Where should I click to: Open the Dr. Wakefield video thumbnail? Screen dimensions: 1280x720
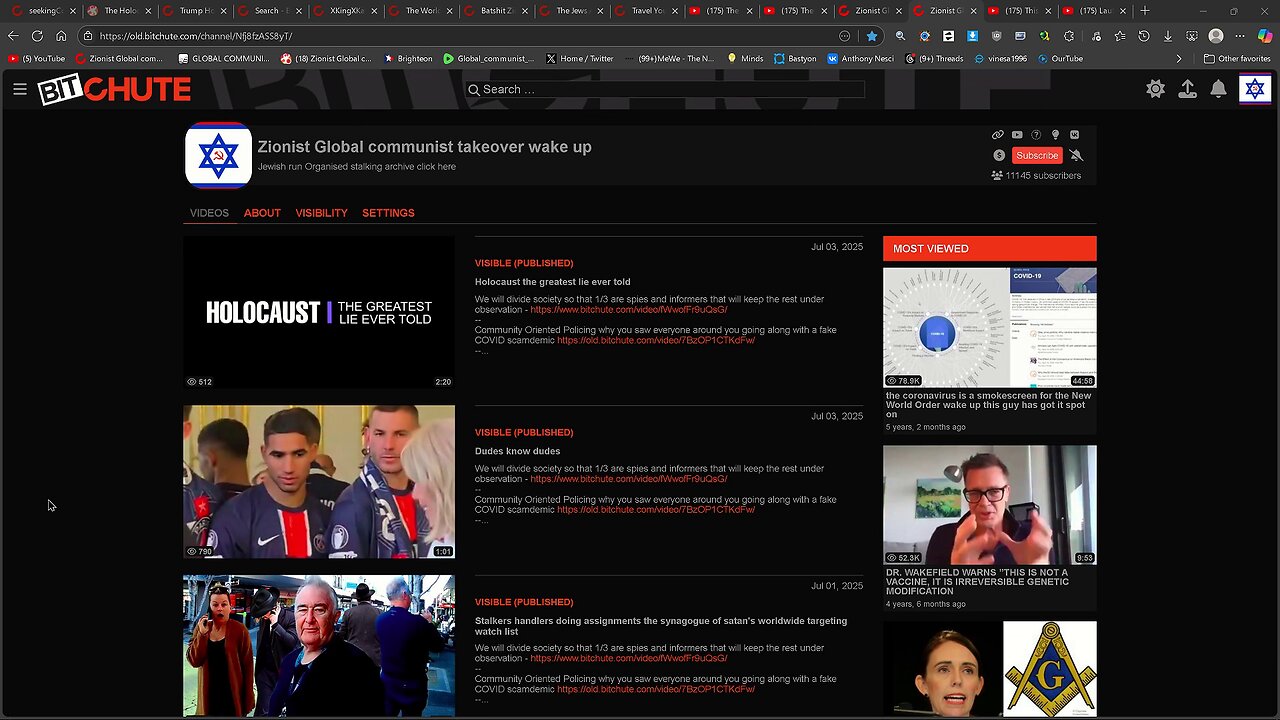990,505
